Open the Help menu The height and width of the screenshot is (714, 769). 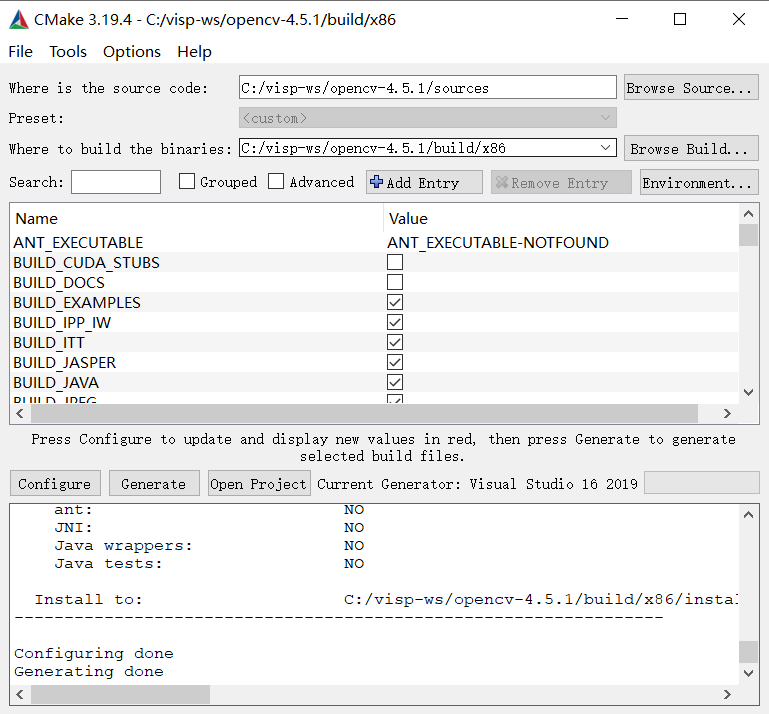[x=194, y=51]
